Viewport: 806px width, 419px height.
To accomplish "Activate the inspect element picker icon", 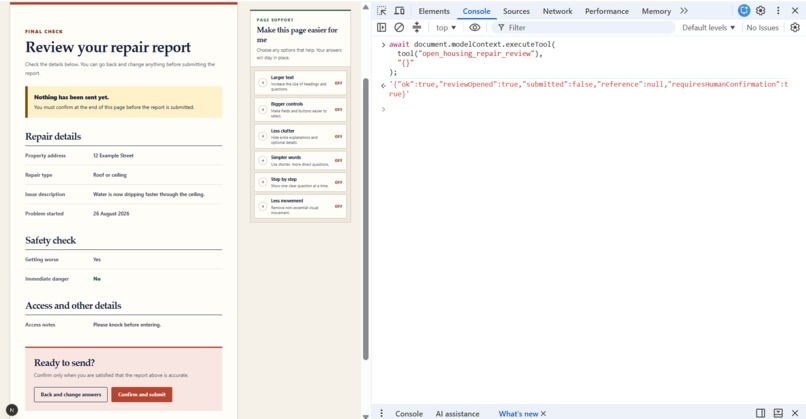I will [381, 11].
